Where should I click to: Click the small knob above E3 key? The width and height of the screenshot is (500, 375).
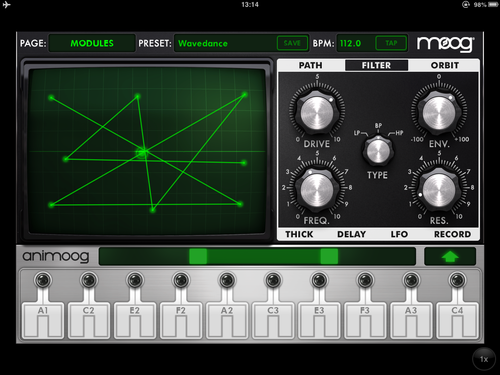tap(319, 280)
